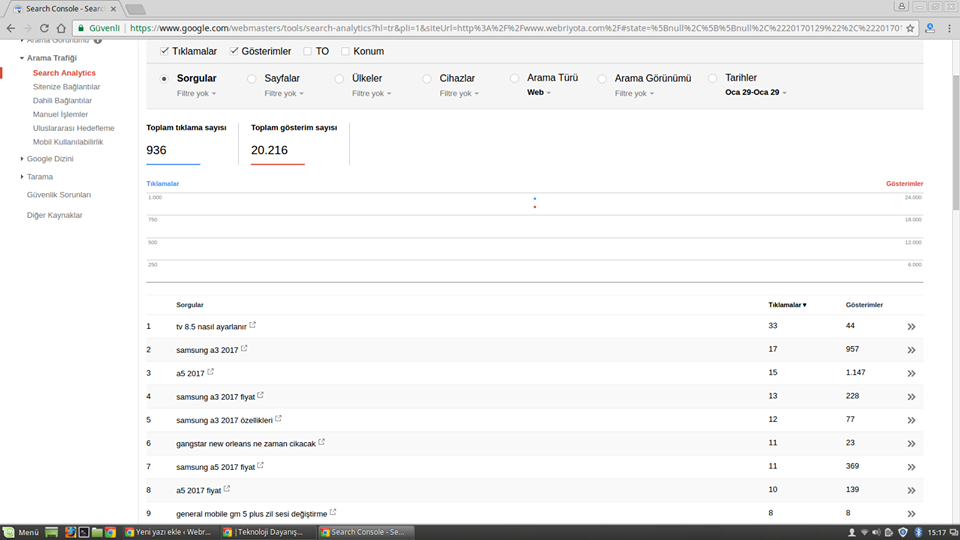
Task: Open external link icon for 'general mobile gm 5 plus' query
Action: pos(333,512)
